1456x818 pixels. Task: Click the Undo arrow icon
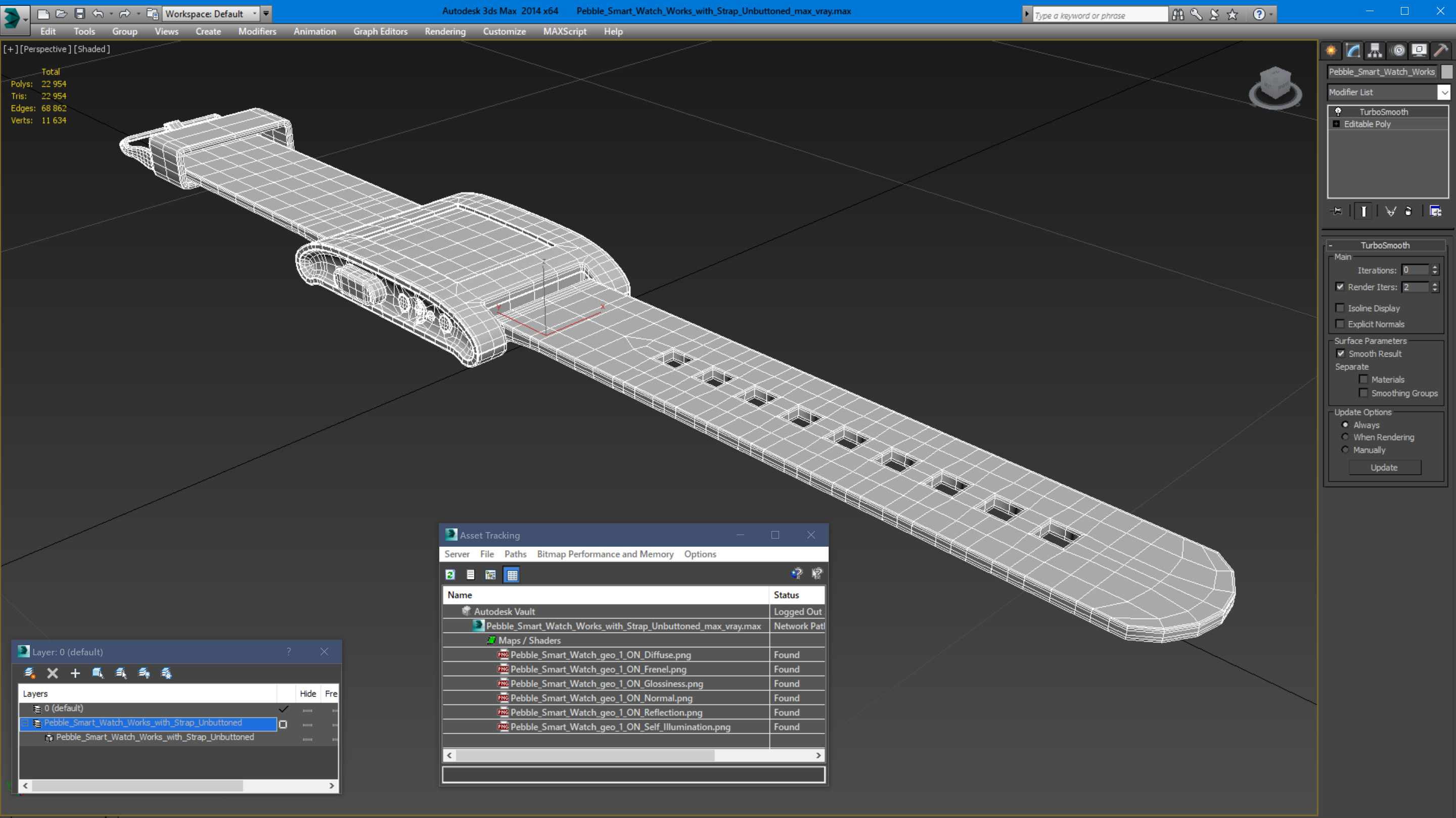[98, 14]
